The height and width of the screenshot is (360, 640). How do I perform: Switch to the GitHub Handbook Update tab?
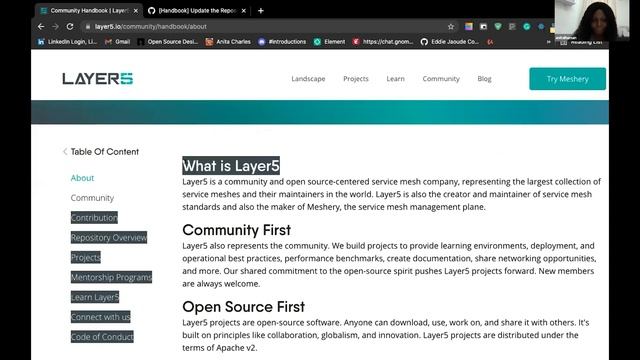pos(197,11)
